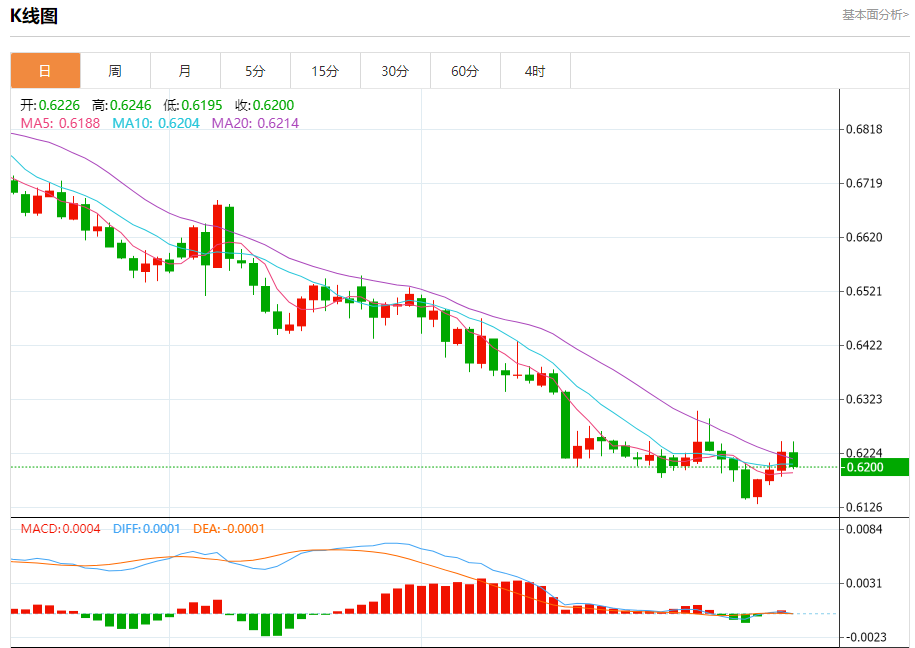Image resolution: width=915 pixels, height=648 pixels.
Task: Click the 0.6126 price axis label
Action: 864,507
